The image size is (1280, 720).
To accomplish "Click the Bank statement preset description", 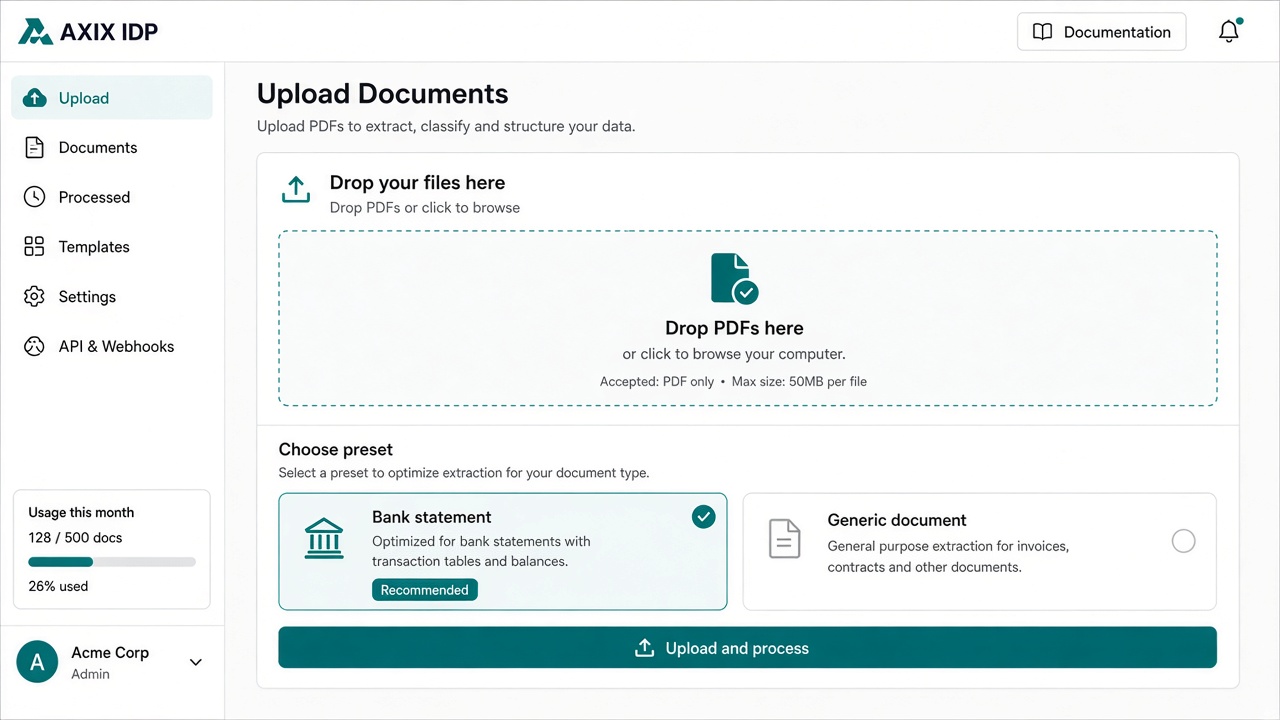I will pos(481,551).
